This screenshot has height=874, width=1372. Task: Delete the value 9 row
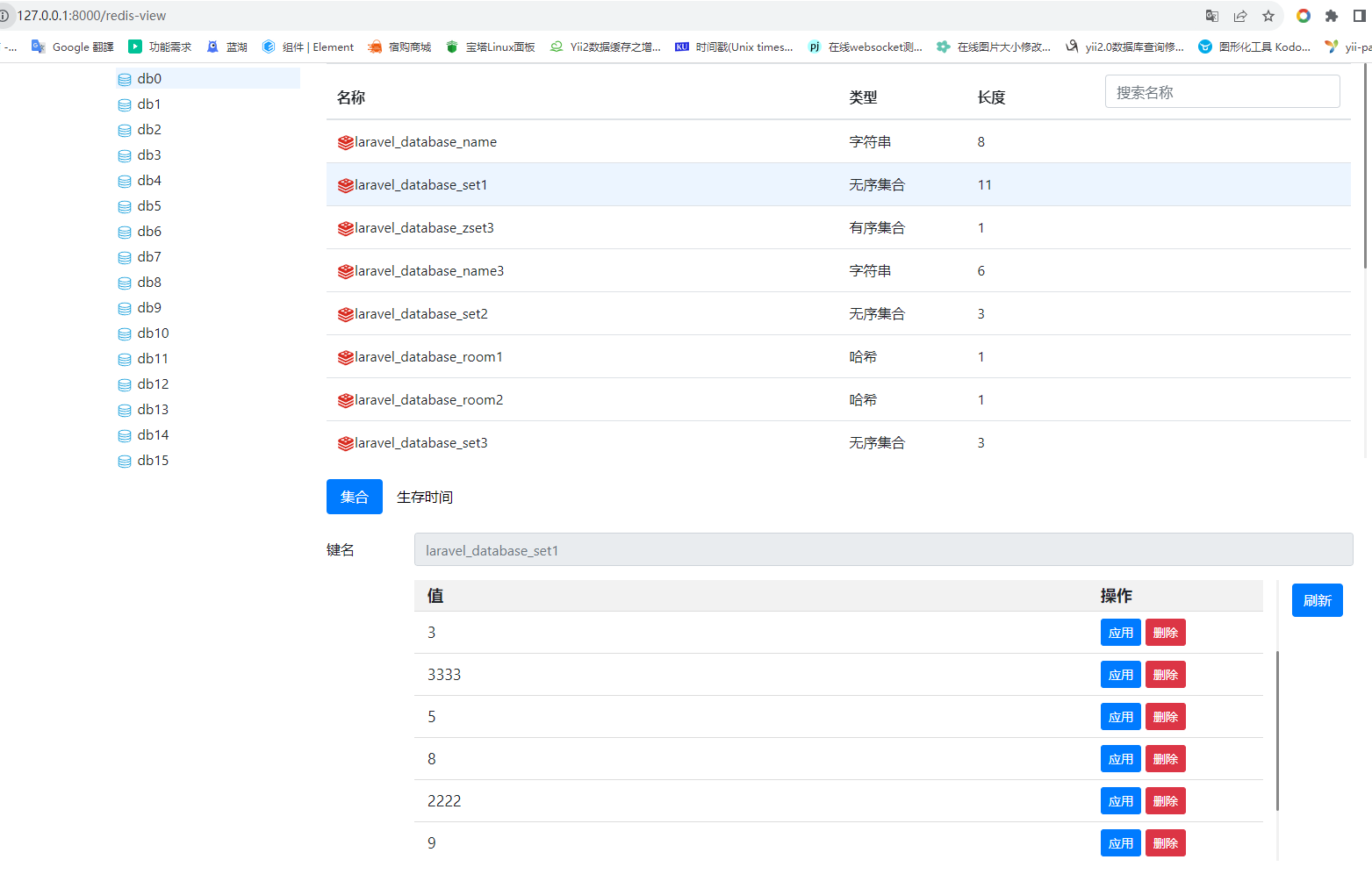(1166, 843)
